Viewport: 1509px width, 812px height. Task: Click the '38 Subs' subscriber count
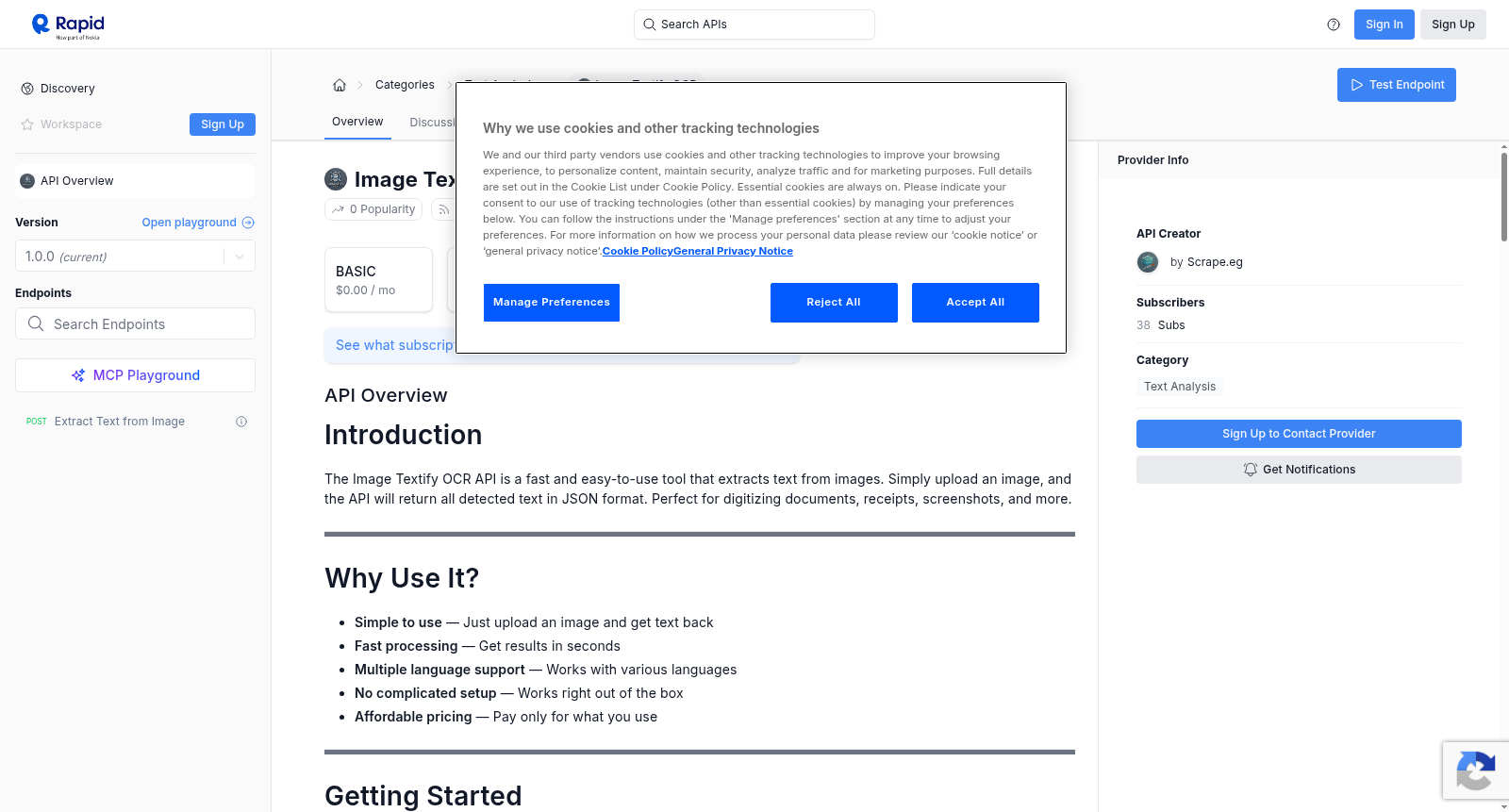(x=1161, y=325)
